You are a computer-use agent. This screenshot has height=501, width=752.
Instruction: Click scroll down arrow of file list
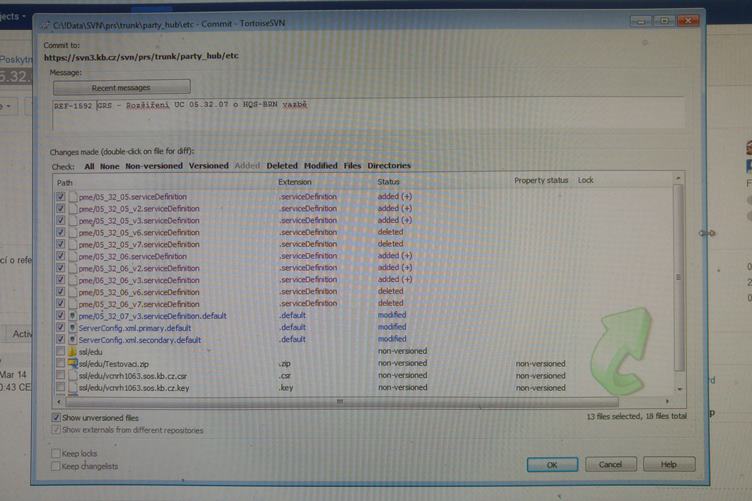[679, 389]
